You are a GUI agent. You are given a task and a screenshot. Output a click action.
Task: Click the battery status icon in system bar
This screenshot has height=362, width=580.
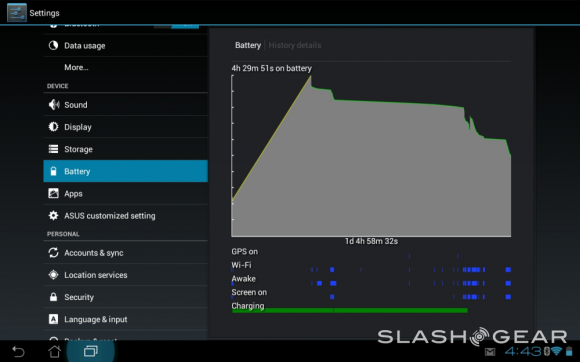tap(569, 351)
